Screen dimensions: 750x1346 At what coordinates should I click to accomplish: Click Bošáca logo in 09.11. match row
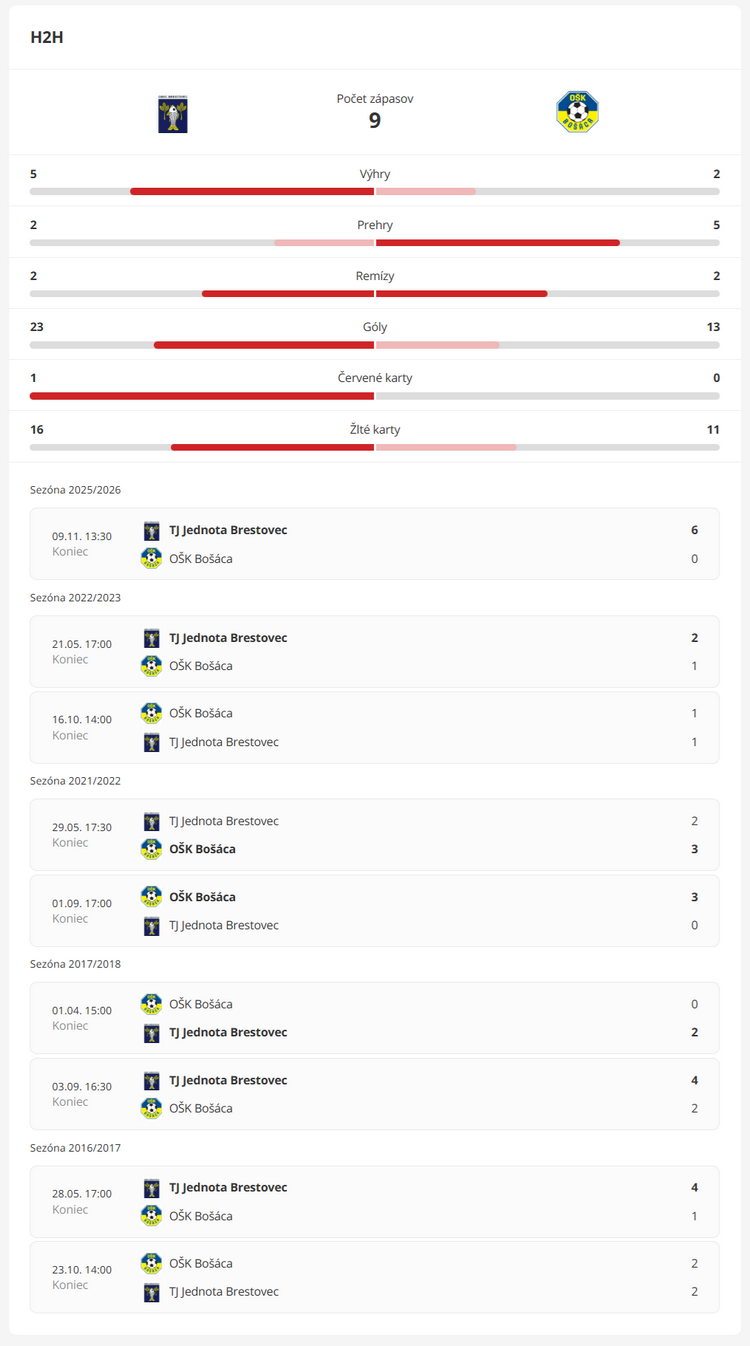tap(151, 558)
